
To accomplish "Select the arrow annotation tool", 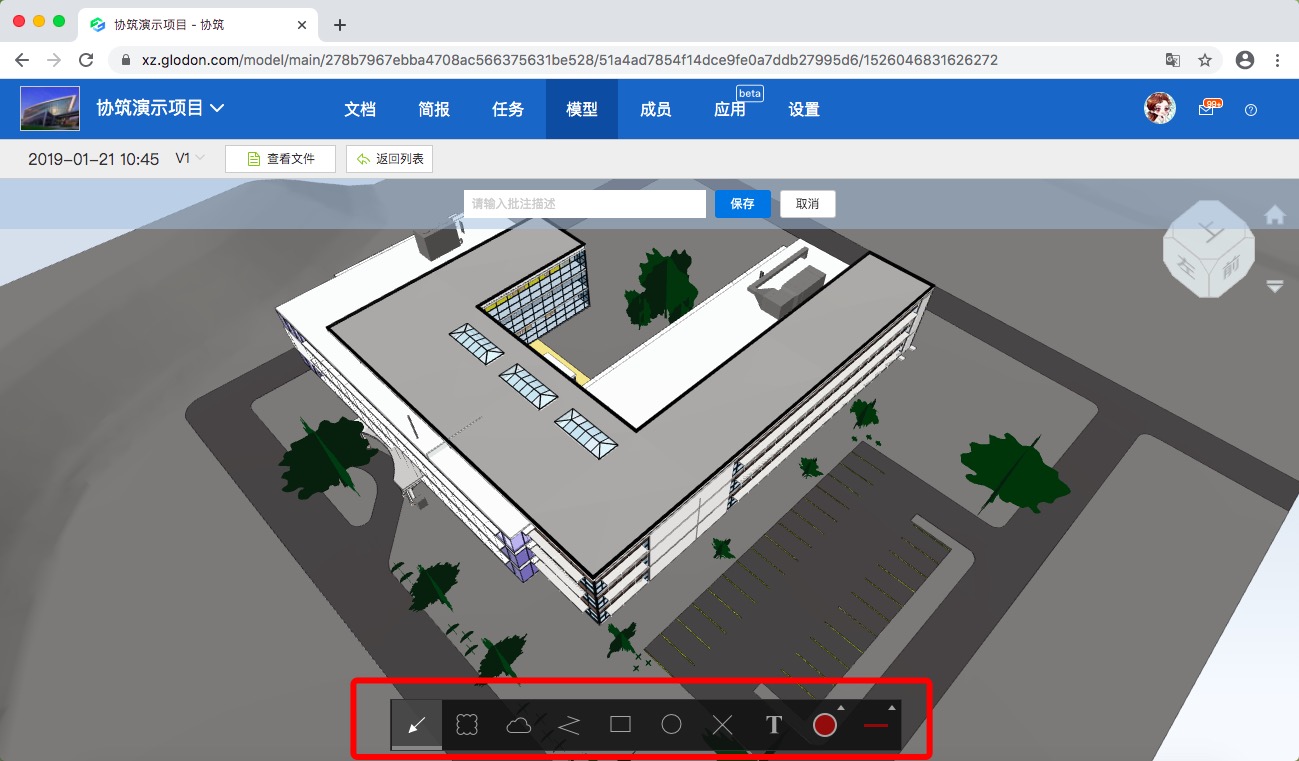I will [417, 725].
